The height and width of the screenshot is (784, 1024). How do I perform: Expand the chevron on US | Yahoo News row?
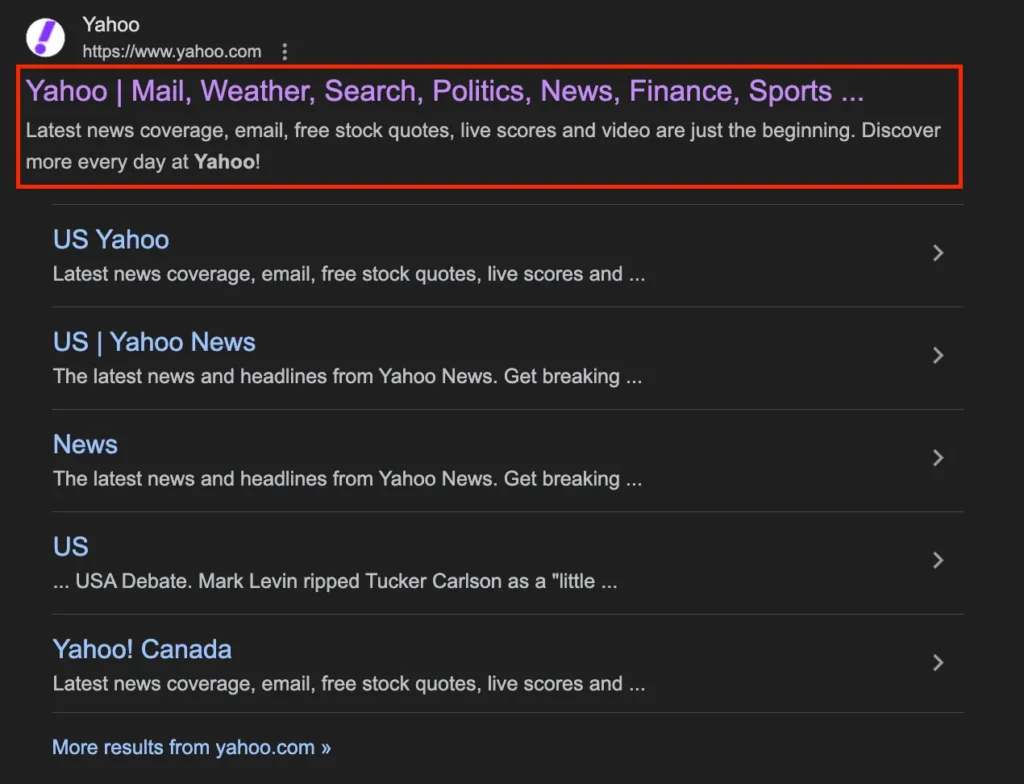click(x=938, y=355)
